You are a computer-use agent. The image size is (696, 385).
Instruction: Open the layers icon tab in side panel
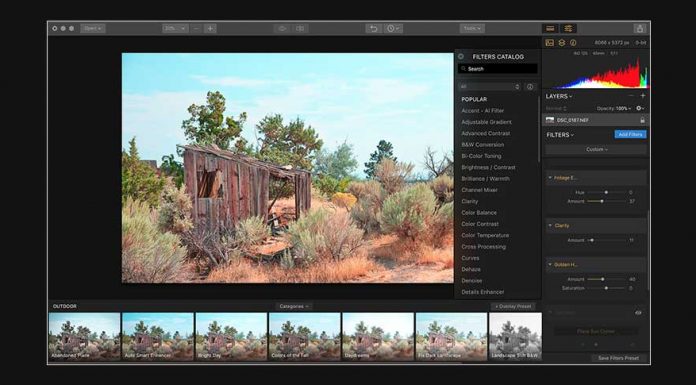tap(562, 43)
